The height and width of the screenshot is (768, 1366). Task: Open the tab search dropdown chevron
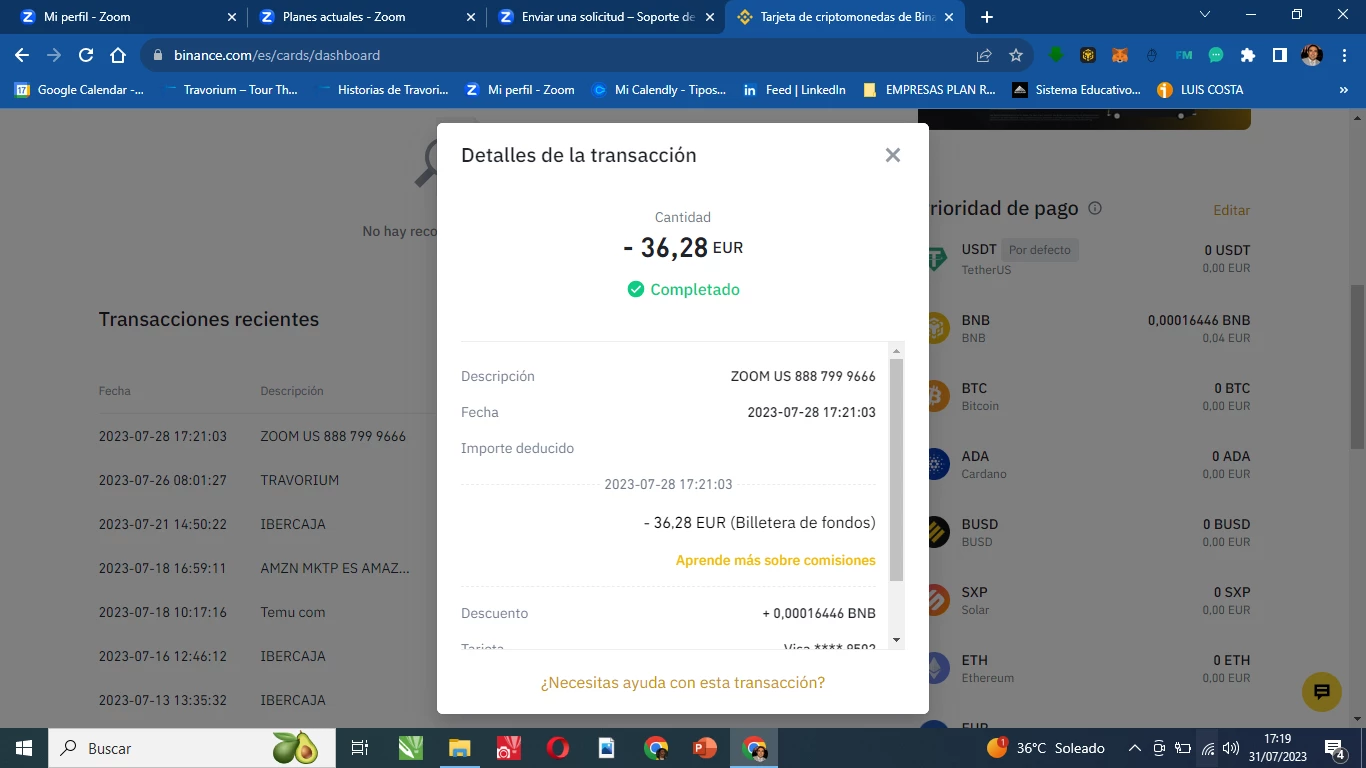click(1205, 15)
